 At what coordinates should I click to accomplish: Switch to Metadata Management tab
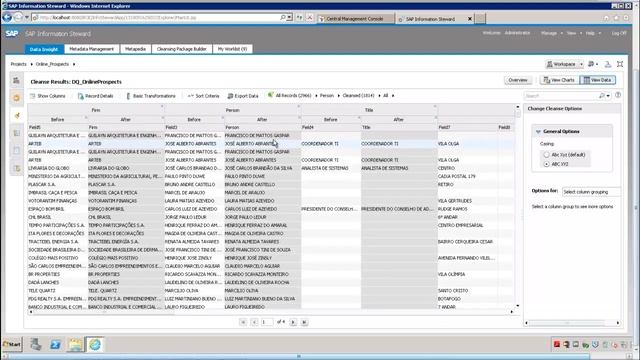pyautogui.click(x=91, y=49)
